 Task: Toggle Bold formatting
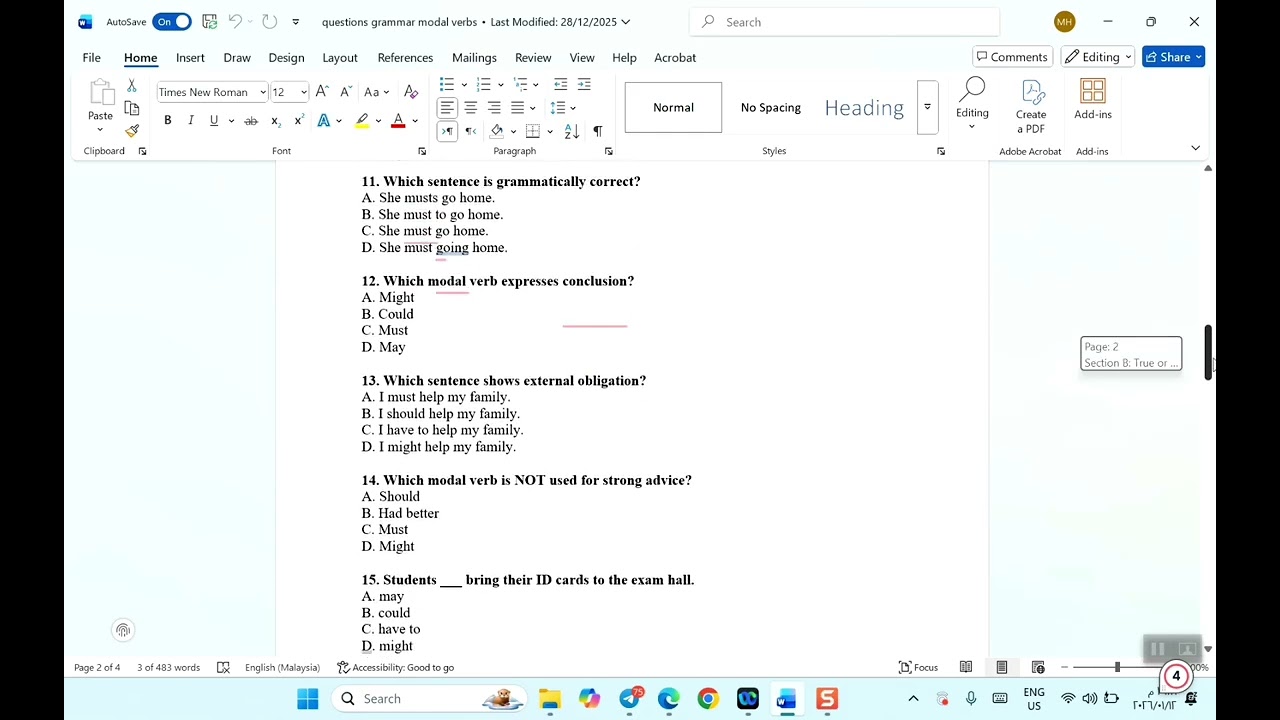167,121
